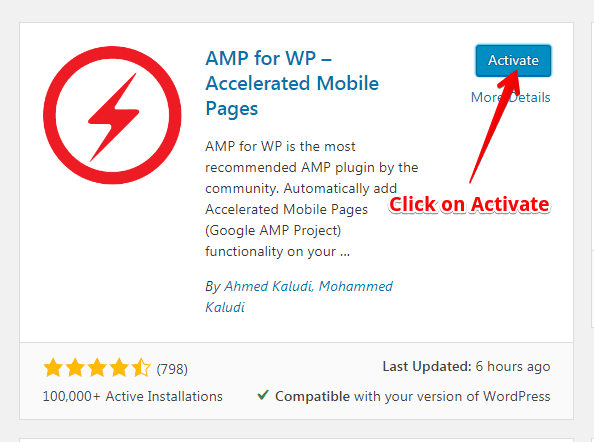This screenshot has width=594, height=442.
Task: Click the green compatibility checkmark icon
Action: pyautogui.click(x=263, y=395)
